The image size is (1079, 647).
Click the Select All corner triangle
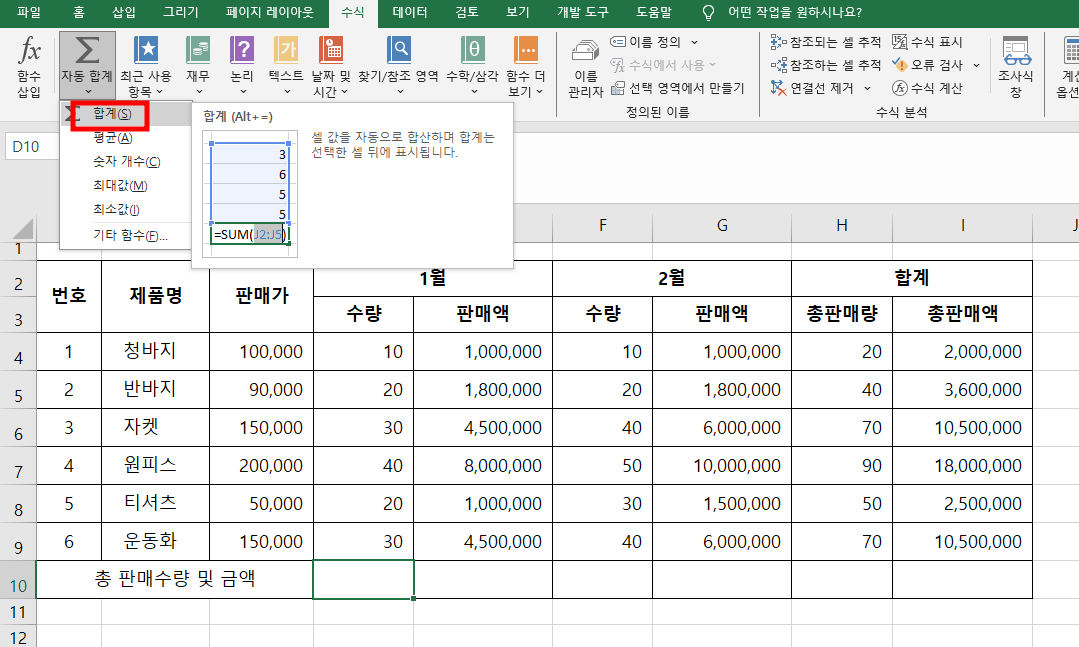[23, 228]
